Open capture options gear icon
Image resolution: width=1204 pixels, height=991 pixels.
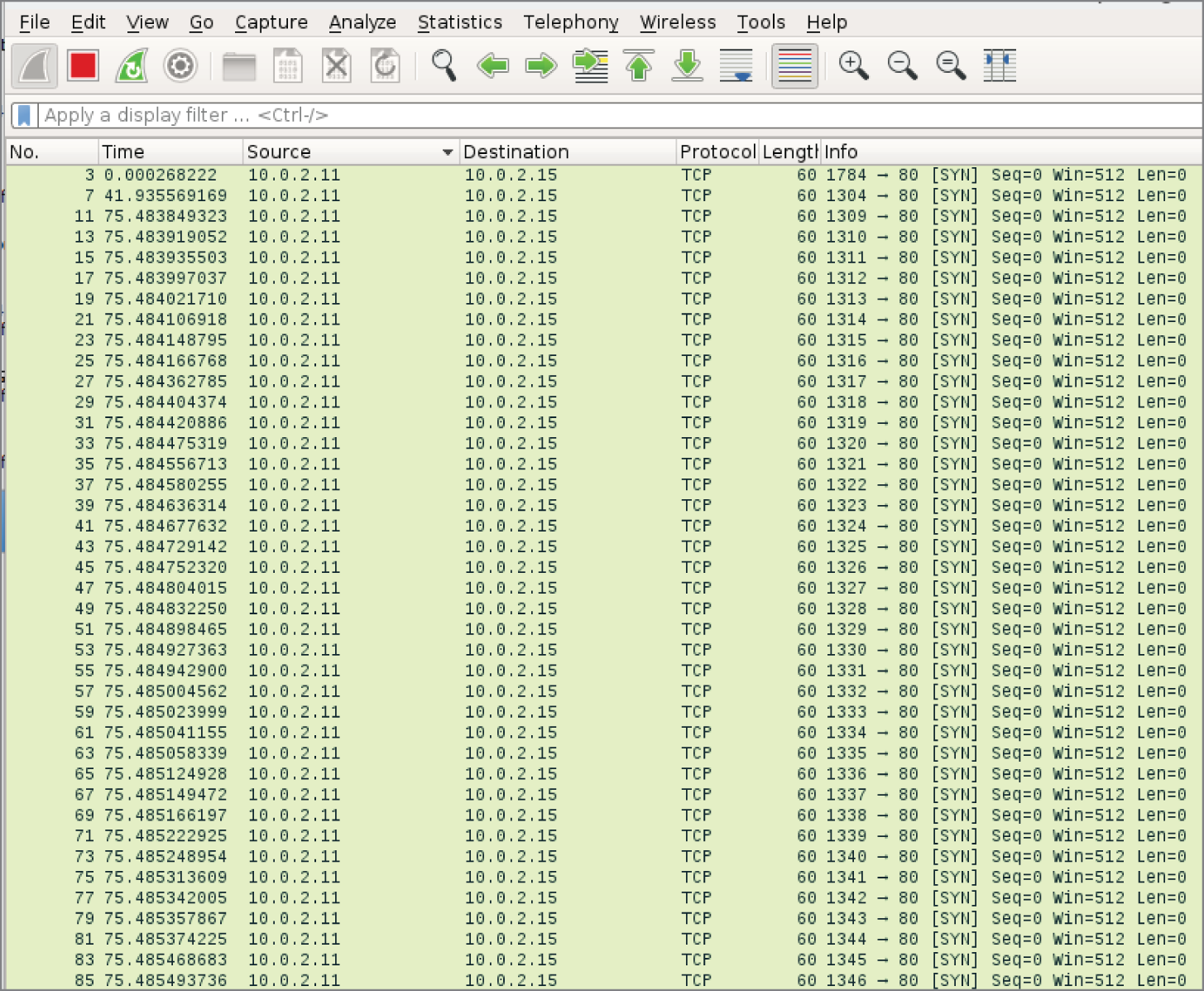[x=180, y=66]
